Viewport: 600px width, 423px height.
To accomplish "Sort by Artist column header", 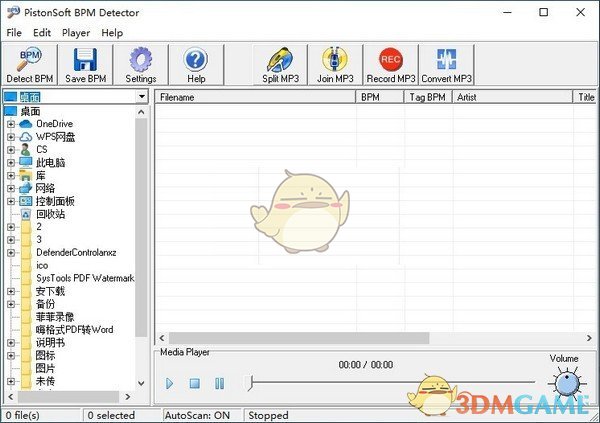I will [512, 97].
